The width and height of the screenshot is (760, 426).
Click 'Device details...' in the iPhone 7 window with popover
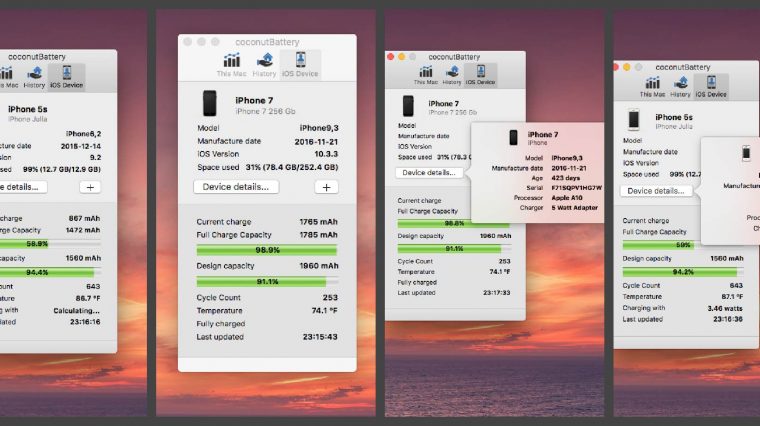tap(429, 173)
